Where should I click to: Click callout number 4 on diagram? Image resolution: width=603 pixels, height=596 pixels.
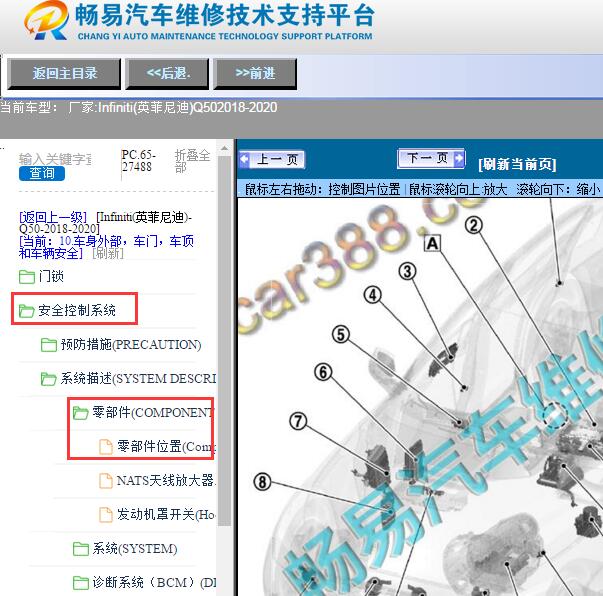pyautogui.click(x=373, y=295)
